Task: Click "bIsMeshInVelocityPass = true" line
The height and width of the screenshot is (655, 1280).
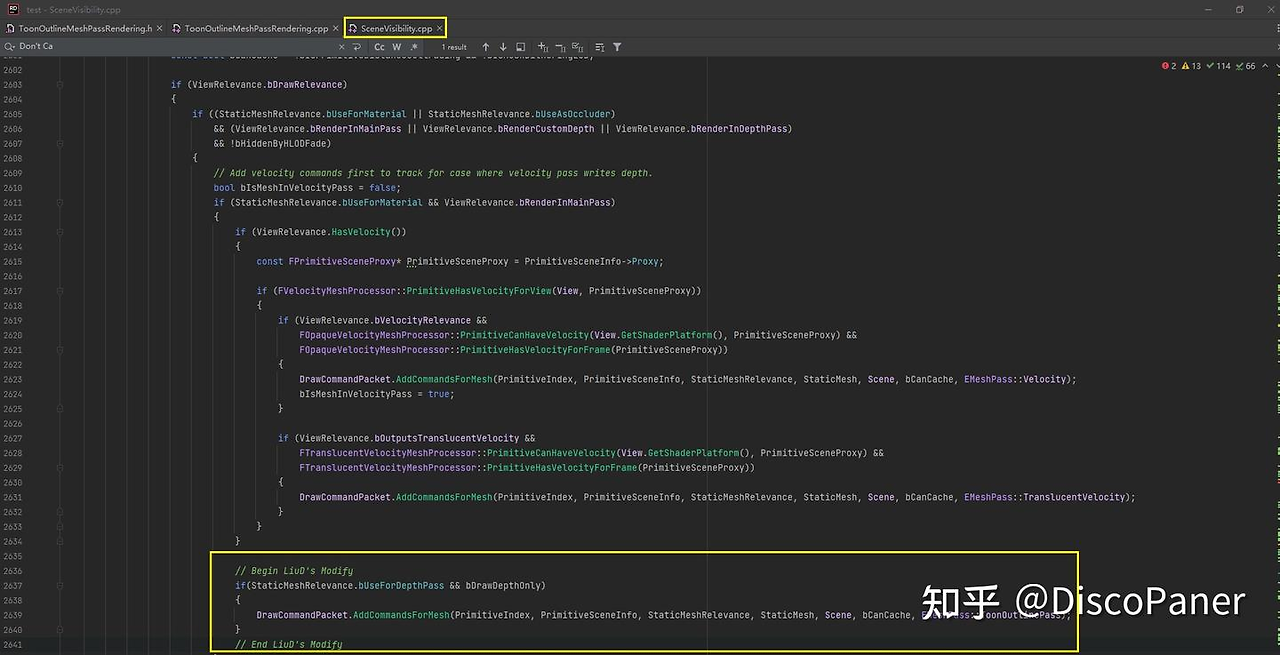Action: (x=376, y=394)
